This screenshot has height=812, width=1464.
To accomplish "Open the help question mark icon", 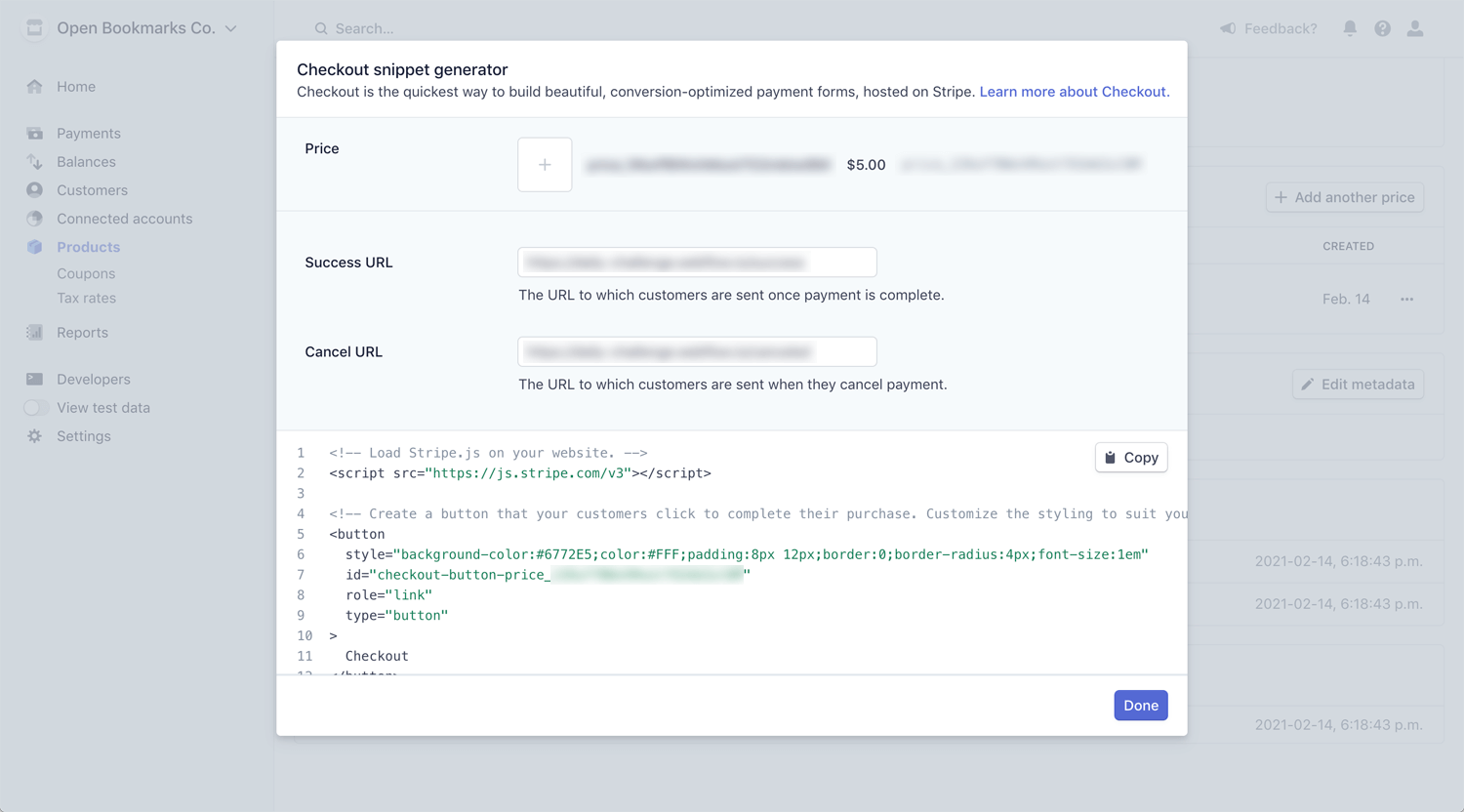I will (1383, 28).
